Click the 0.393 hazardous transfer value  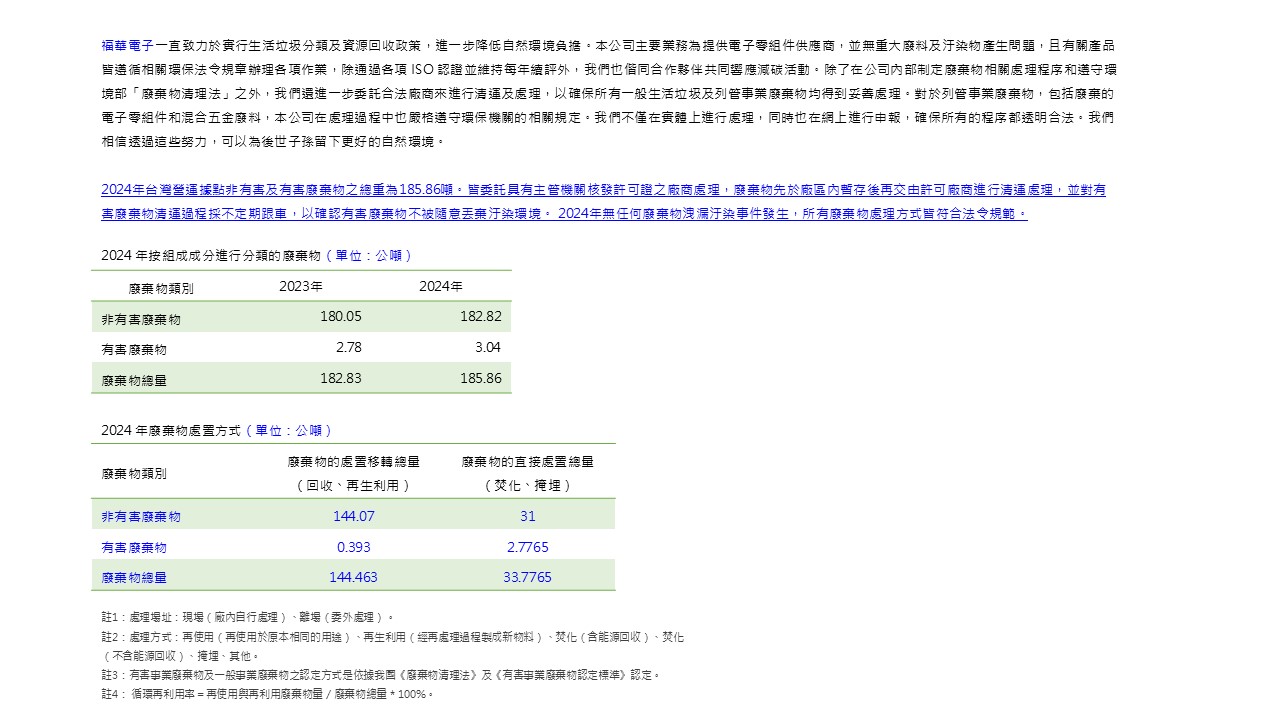pyautogui.click(x=353, y=548)
